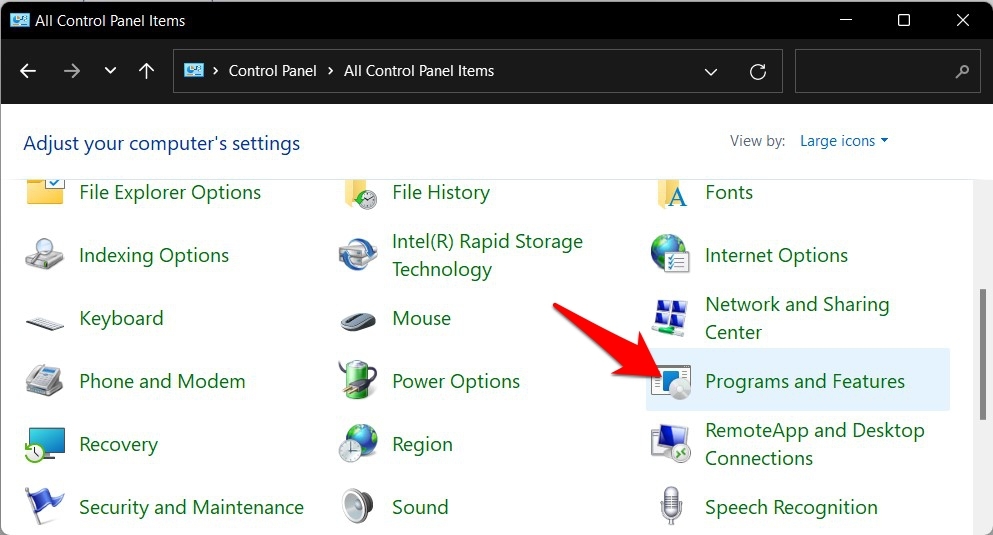Click the Indexing Options magnifier icon
The width and height of the screenshot is (993, 535).
pyautogui.click(x=45, y=256)
